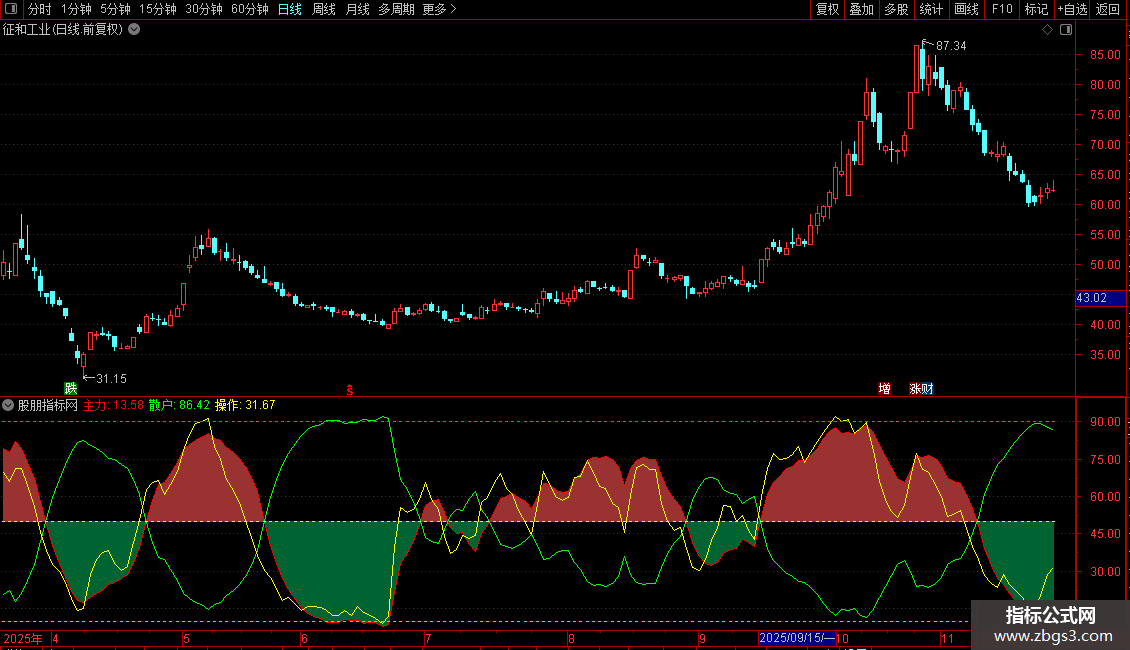The width and height of the screenshot is (1130, 650).
Task: Open the stock title dropdown arrow
Action: click(134, 30)
